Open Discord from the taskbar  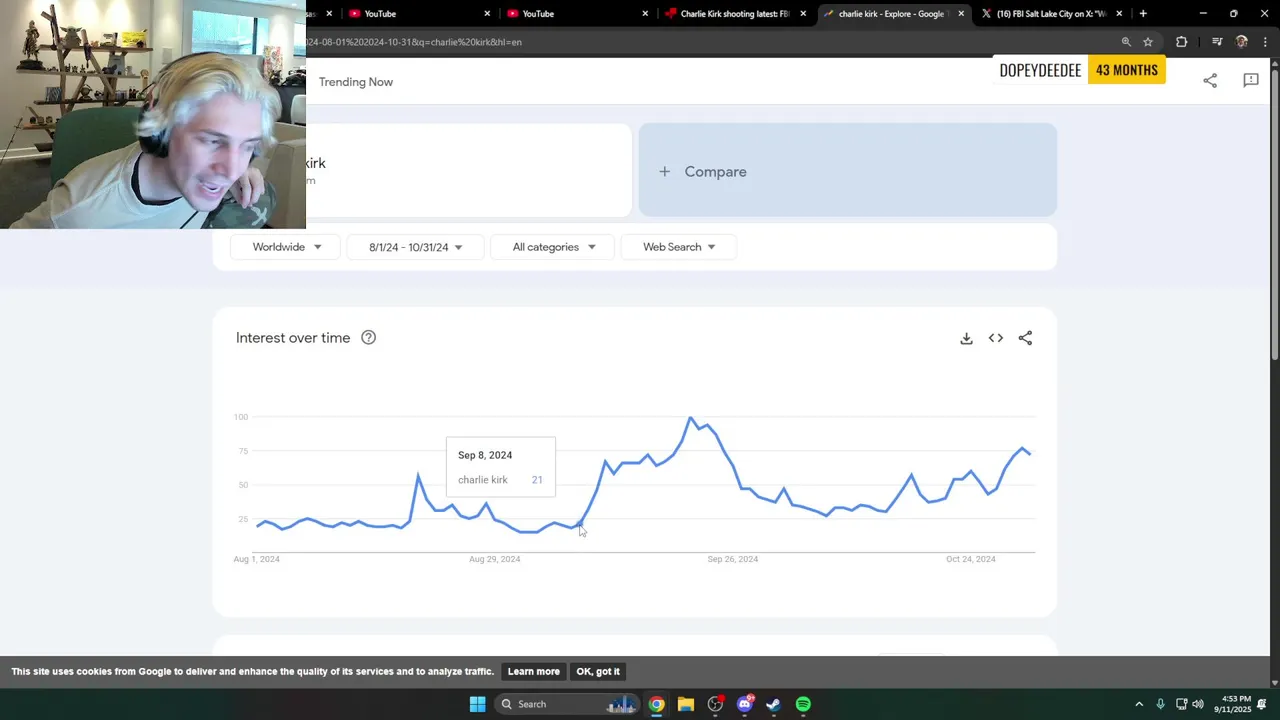click(745, 704)
